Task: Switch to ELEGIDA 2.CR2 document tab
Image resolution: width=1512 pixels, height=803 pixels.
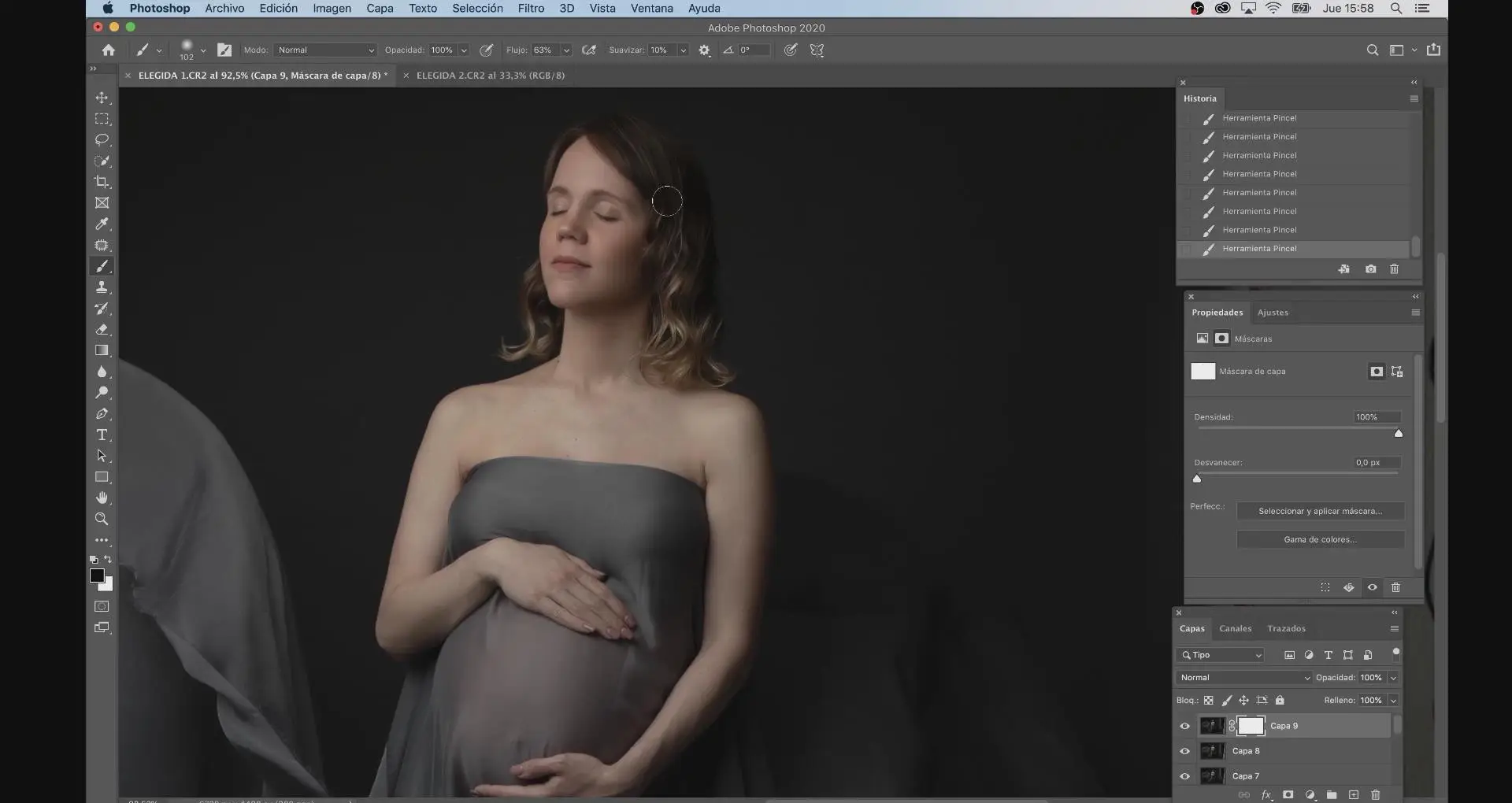Action: 490,76
